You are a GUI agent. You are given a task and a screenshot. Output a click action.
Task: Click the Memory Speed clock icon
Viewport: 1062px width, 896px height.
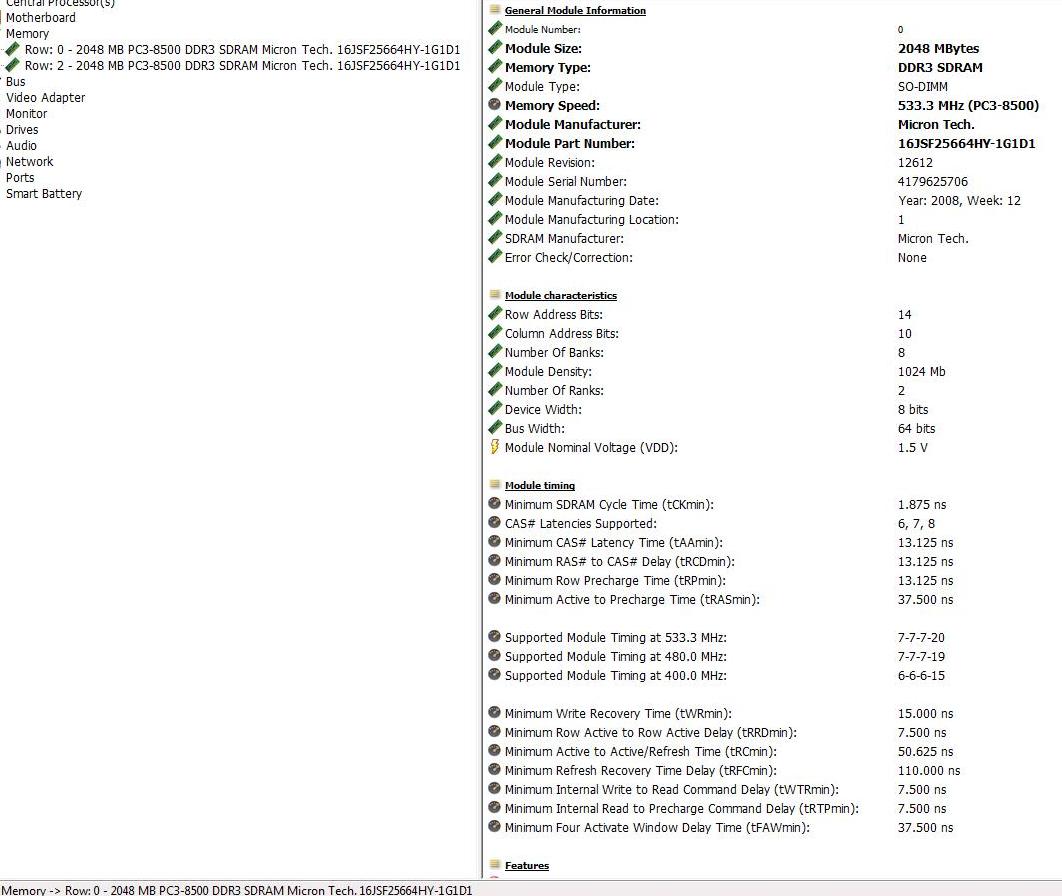click(494, 104)
